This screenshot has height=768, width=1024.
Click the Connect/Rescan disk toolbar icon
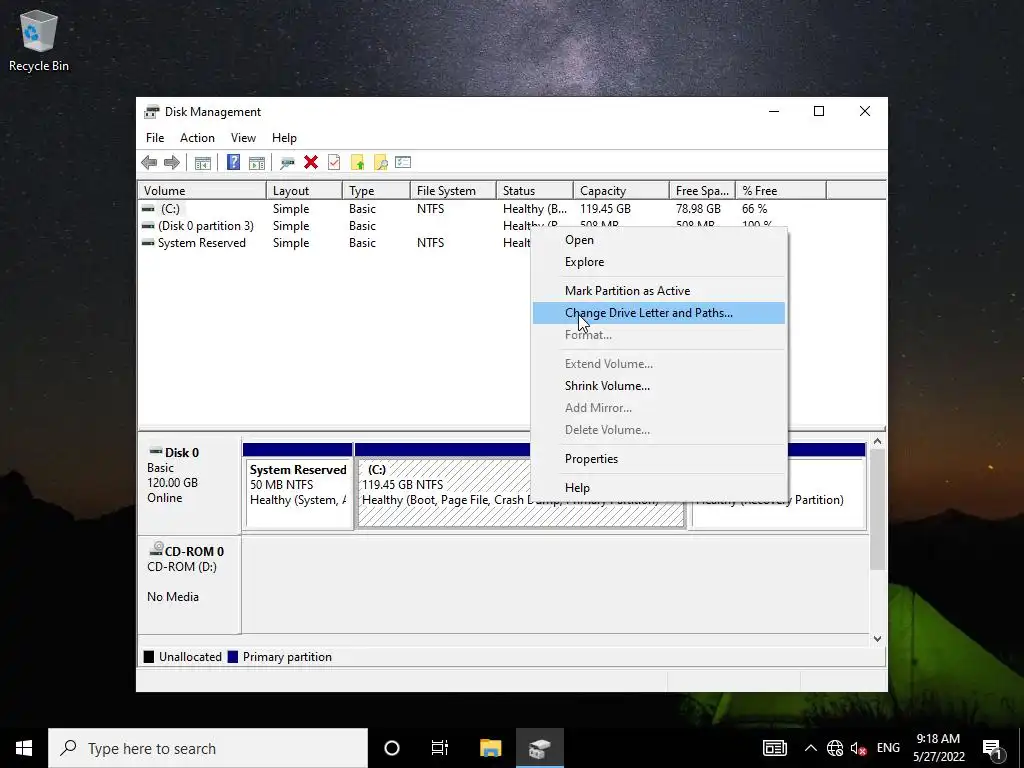pyautogui.click(x=287, y=163)
